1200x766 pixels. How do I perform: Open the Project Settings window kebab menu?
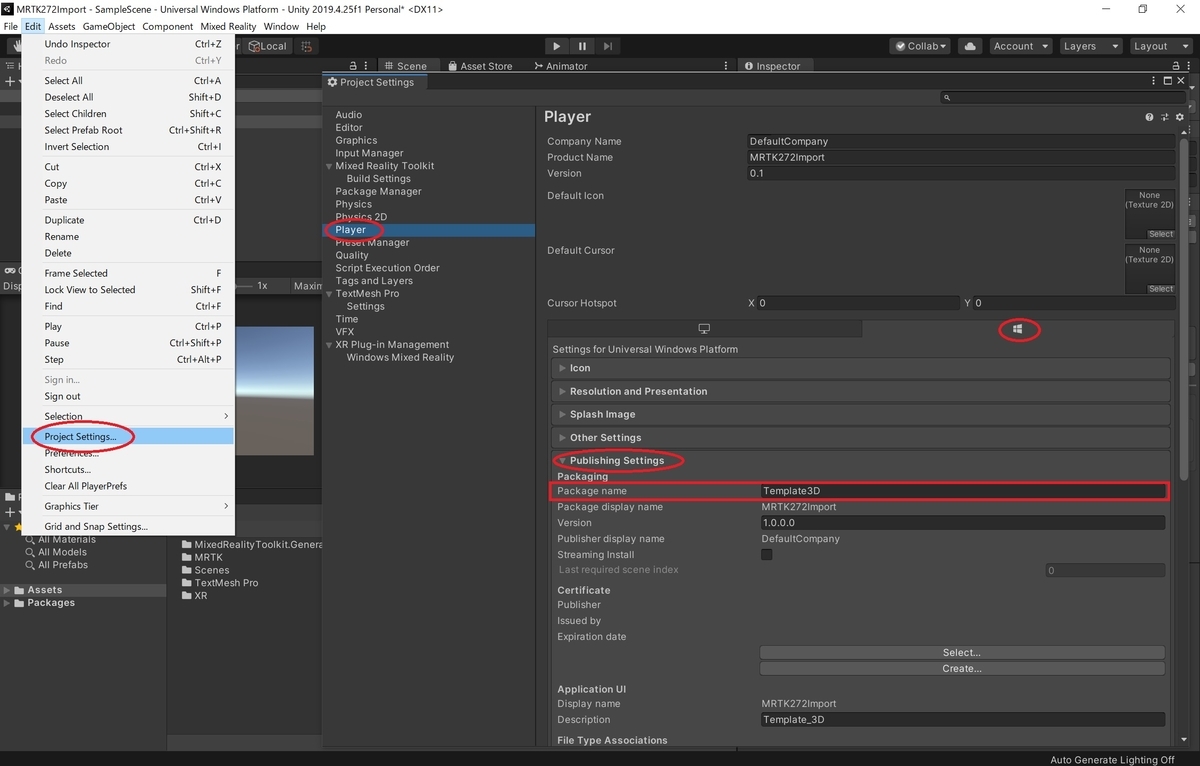pos(1151,82)
